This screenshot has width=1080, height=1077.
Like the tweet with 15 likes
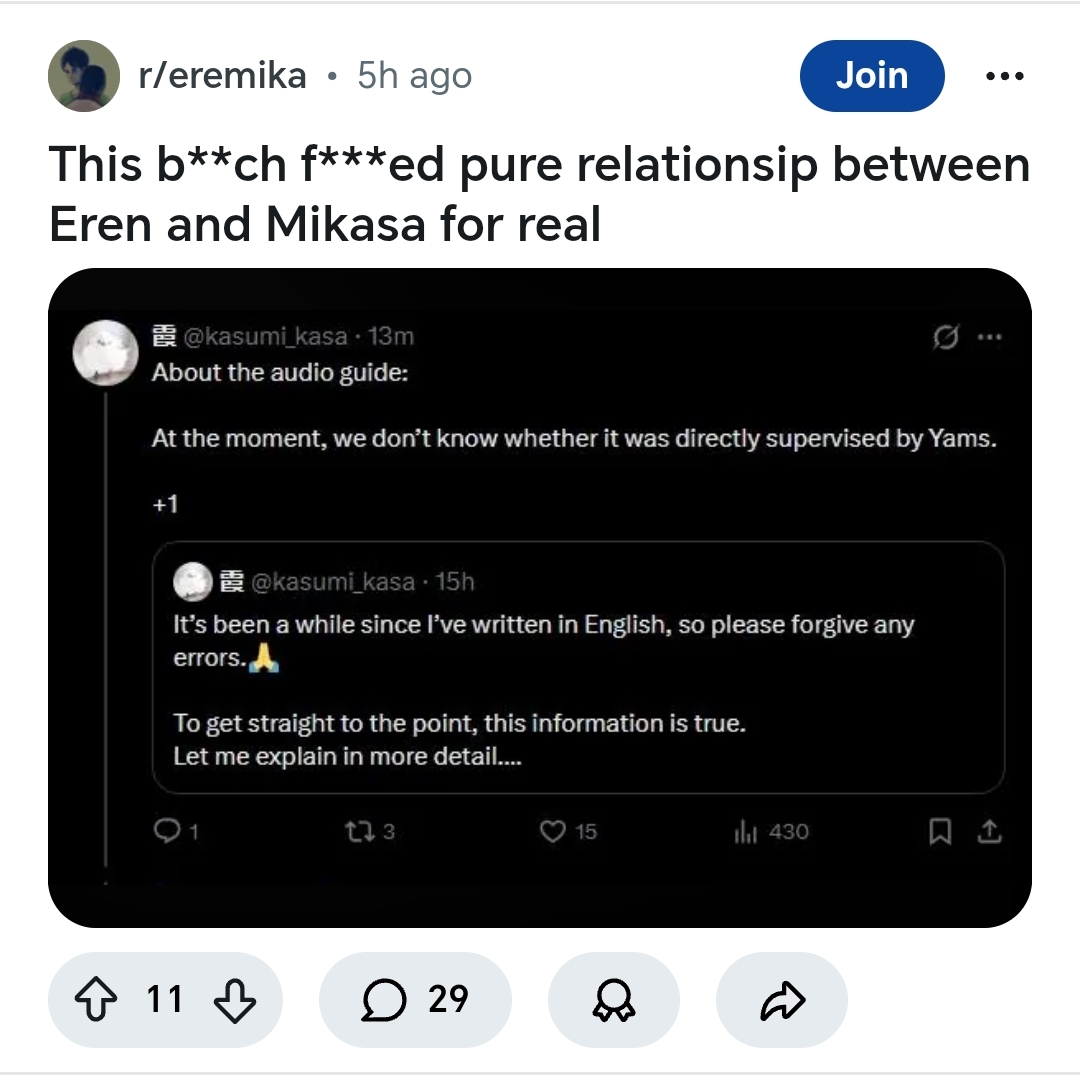[x=553, y=831]
